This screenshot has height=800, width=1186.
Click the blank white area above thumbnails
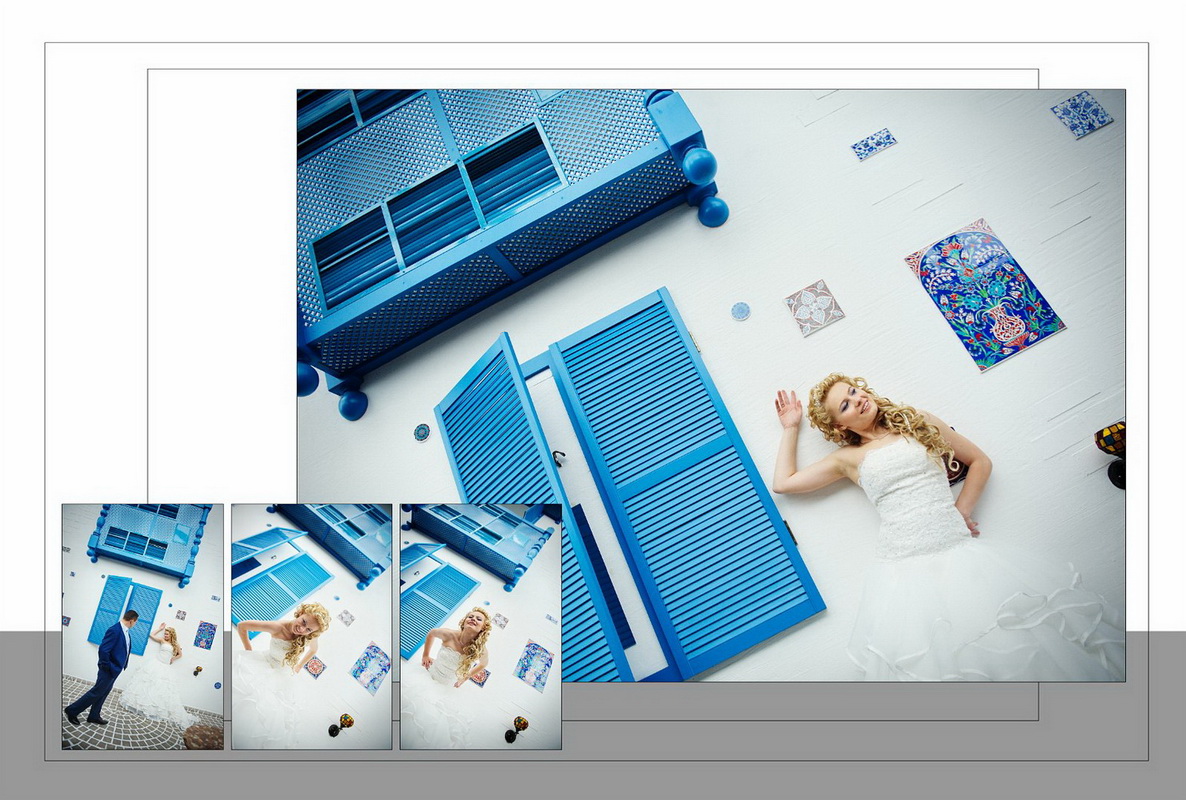220,300
